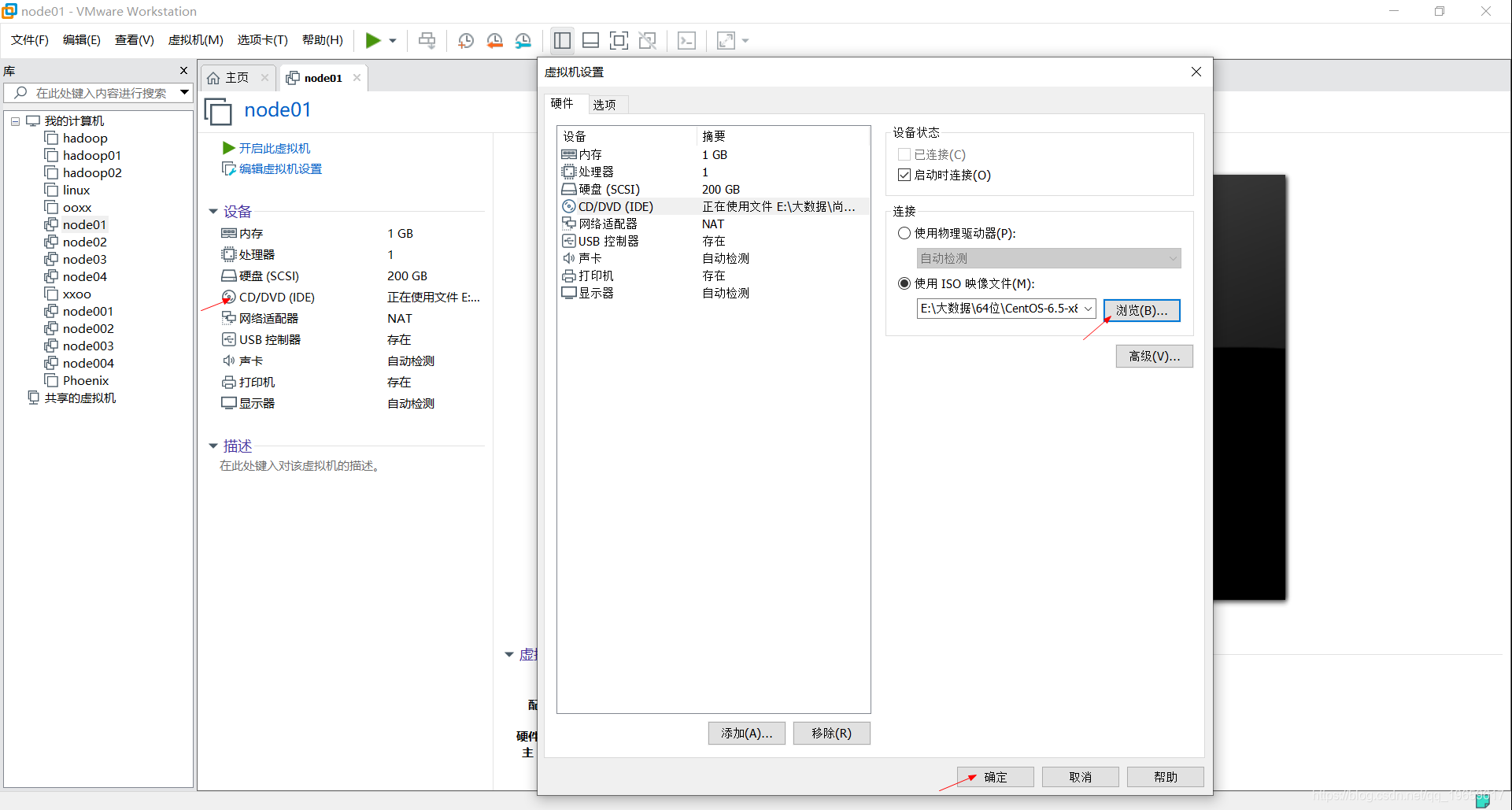This screenshot has width=1512, height=810.
Task: Select USB 控制器 icon in settings device list
Action: [x=569, y=241]
